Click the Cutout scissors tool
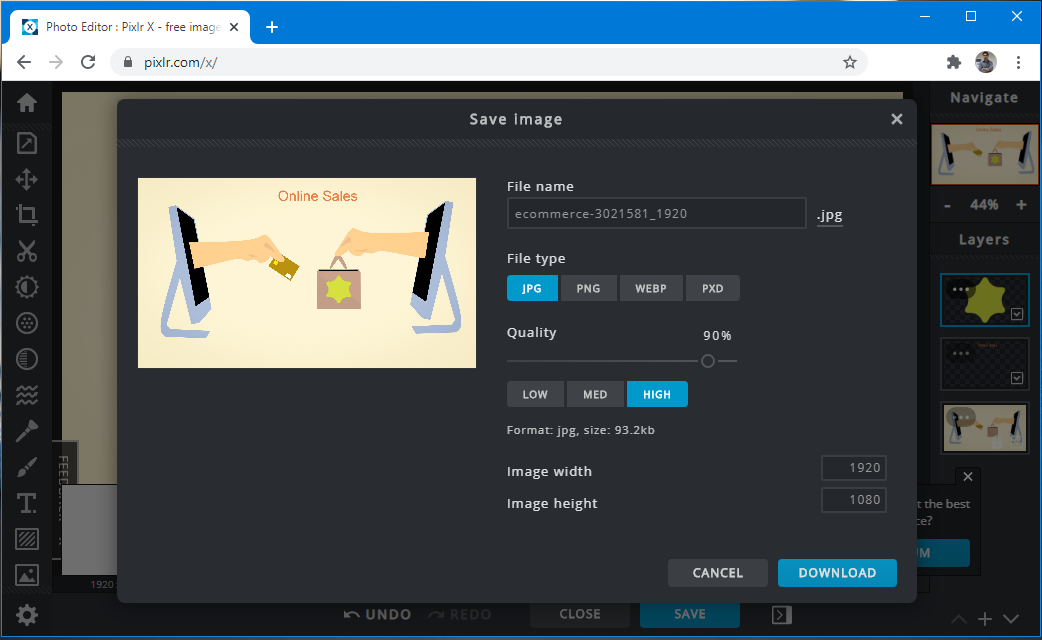1042x640 pixels. pos(27,251)
